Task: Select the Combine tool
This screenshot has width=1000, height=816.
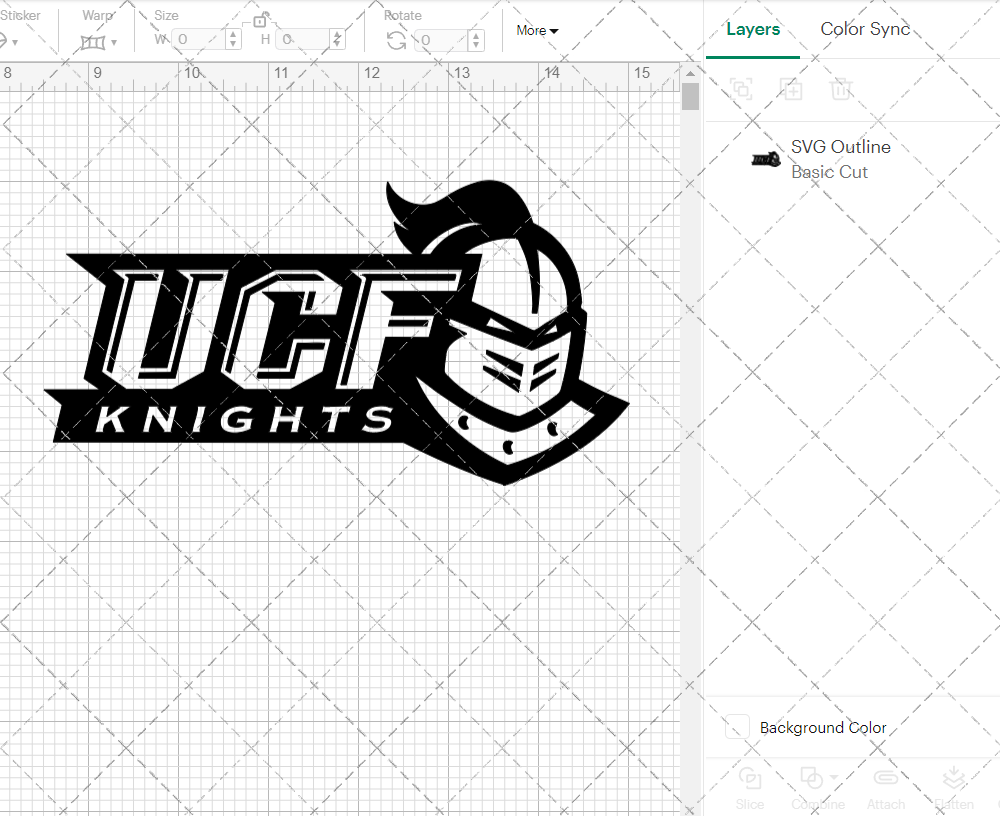Action: point(812,787)
